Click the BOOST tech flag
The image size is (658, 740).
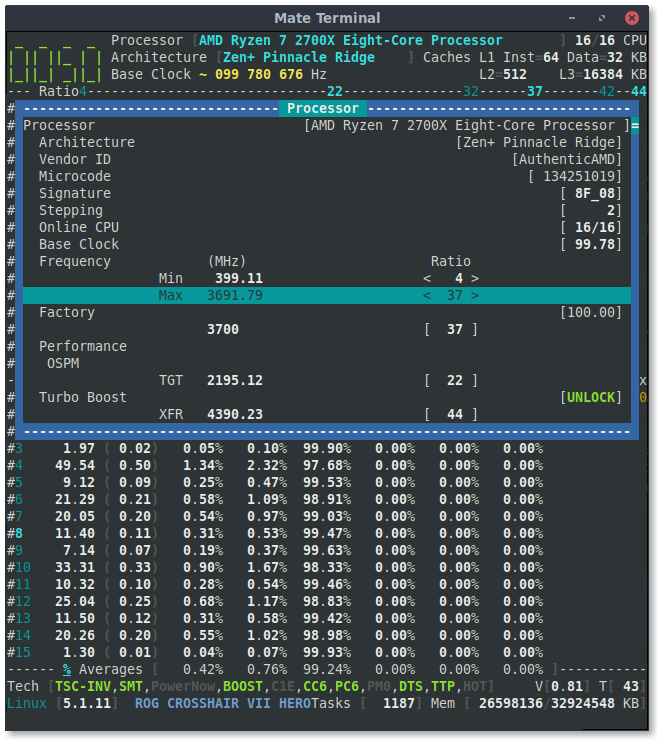click(243, 686)
